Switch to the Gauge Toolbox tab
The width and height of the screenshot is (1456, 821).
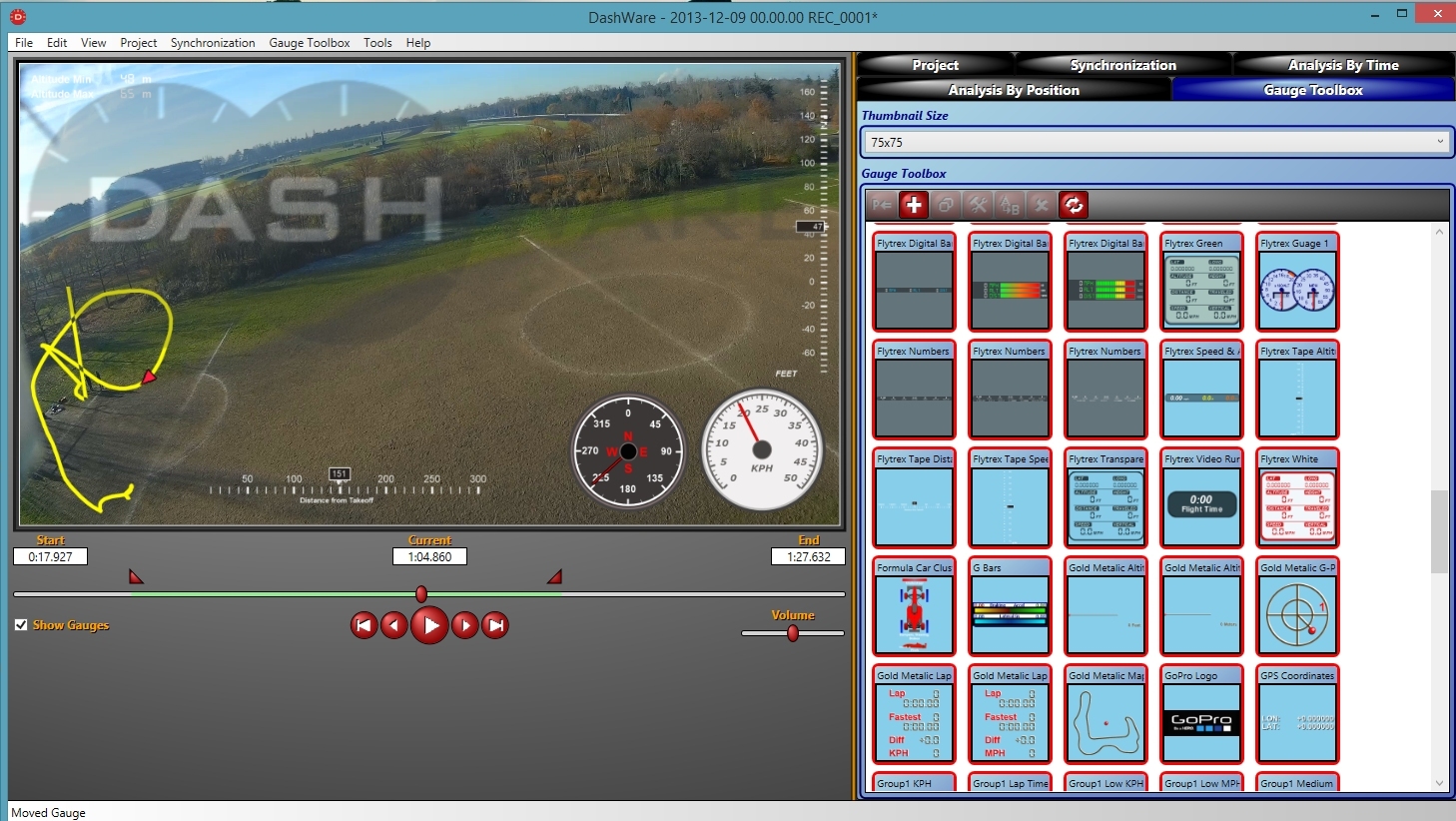[x=1313, y=90]
